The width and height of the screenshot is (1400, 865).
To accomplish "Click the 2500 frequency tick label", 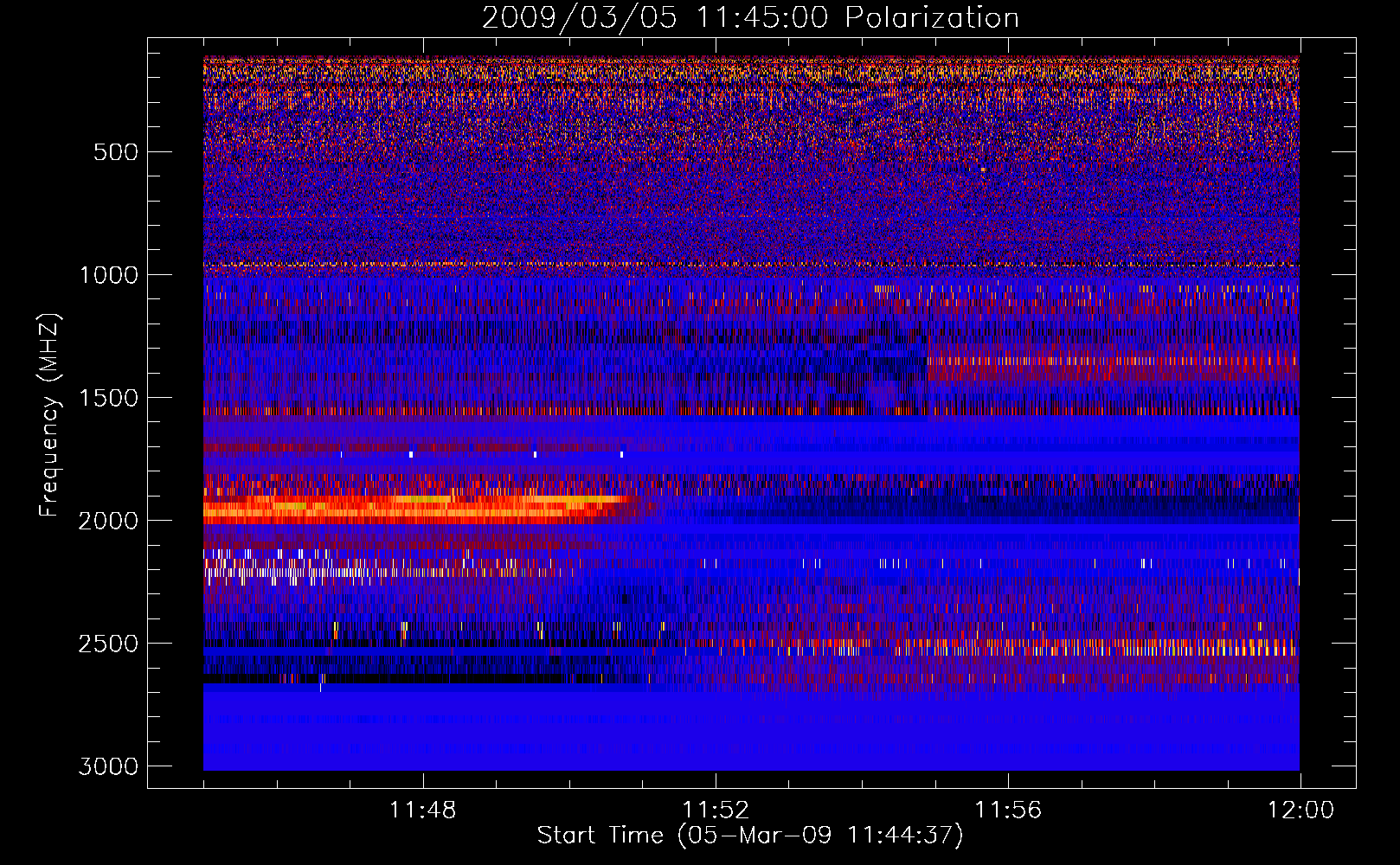I will pyautogui.click(x=109, y=644).
